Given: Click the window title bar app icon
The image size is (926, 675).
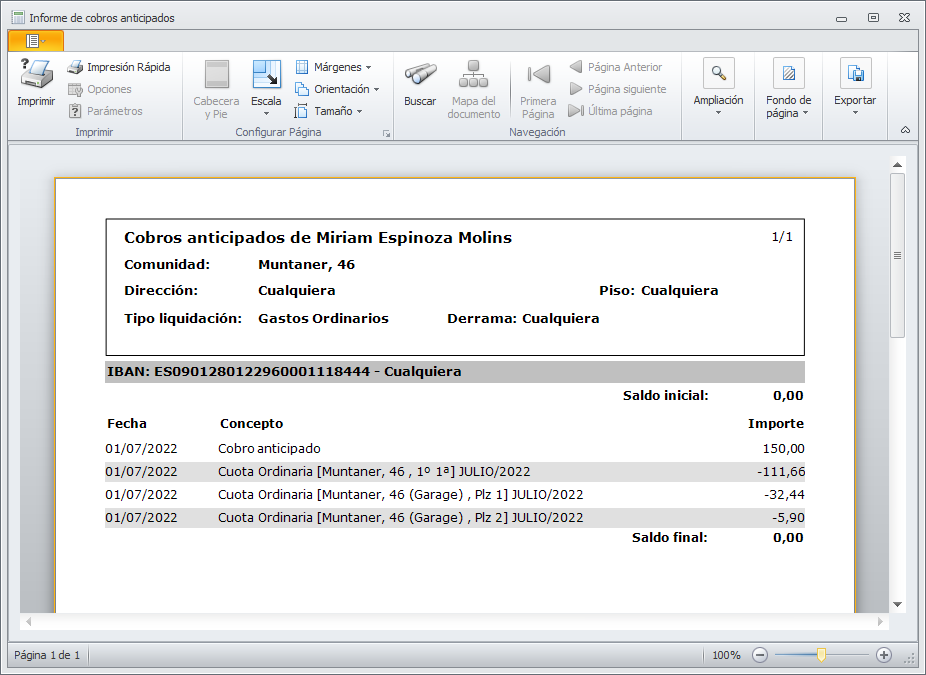Looking at the screenshot, I should point(17,17).
